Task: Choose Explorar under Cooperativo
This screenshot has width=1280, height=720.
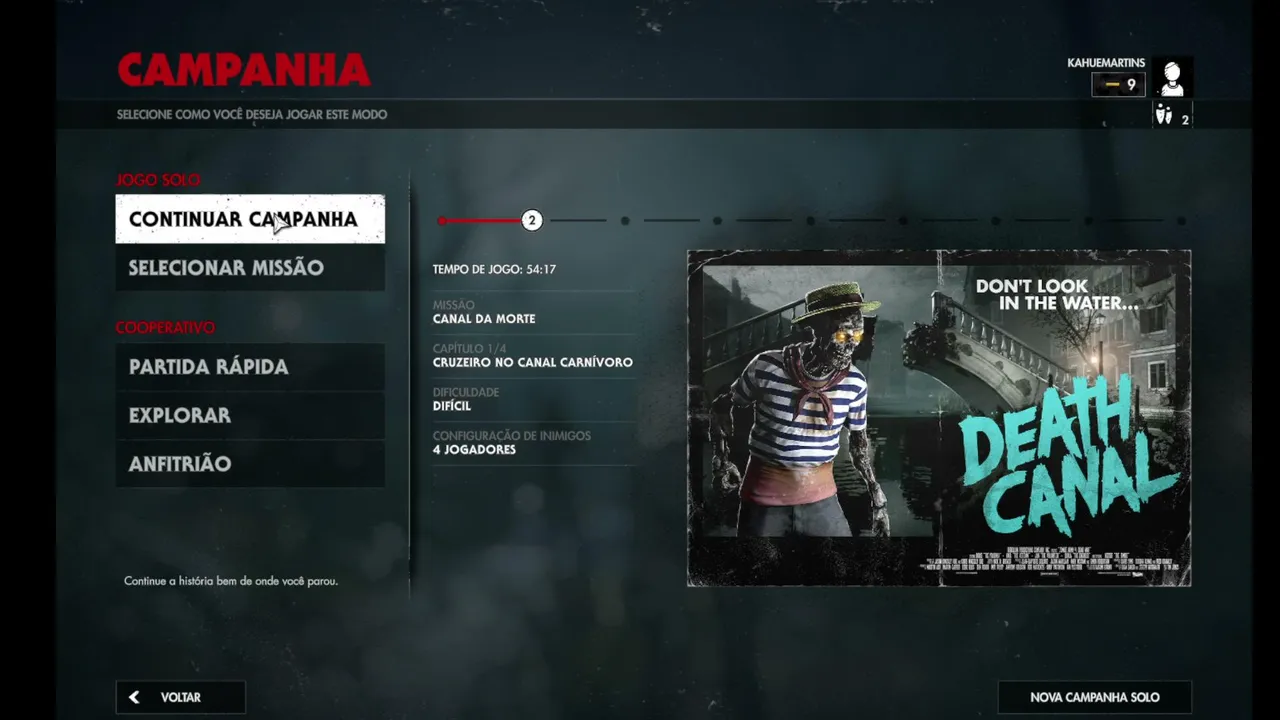Action: coord(250,415)
